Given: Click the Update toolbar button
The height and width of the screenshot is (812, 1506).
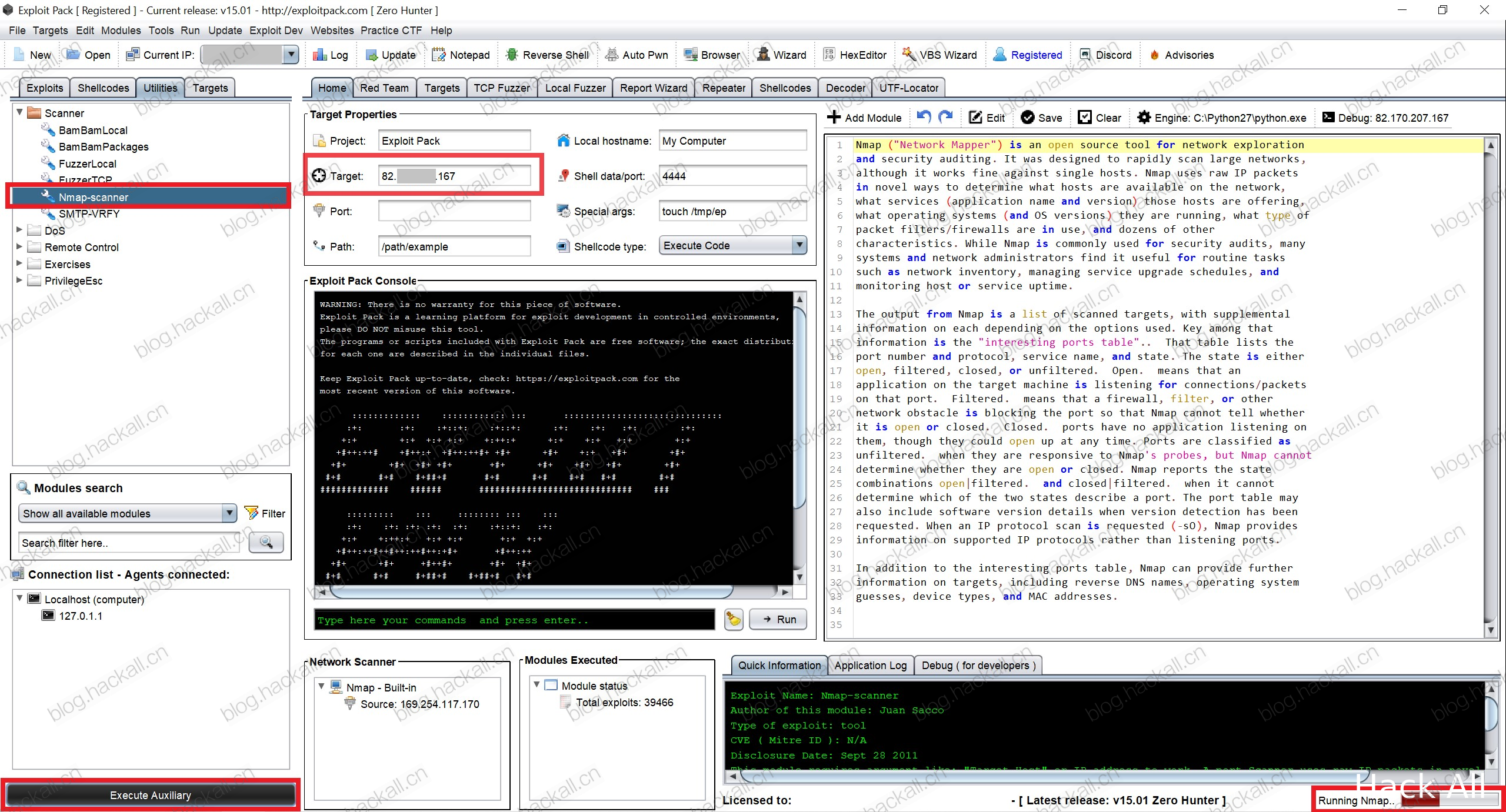Looking at the screenshot, I should (x=390, y=55).
